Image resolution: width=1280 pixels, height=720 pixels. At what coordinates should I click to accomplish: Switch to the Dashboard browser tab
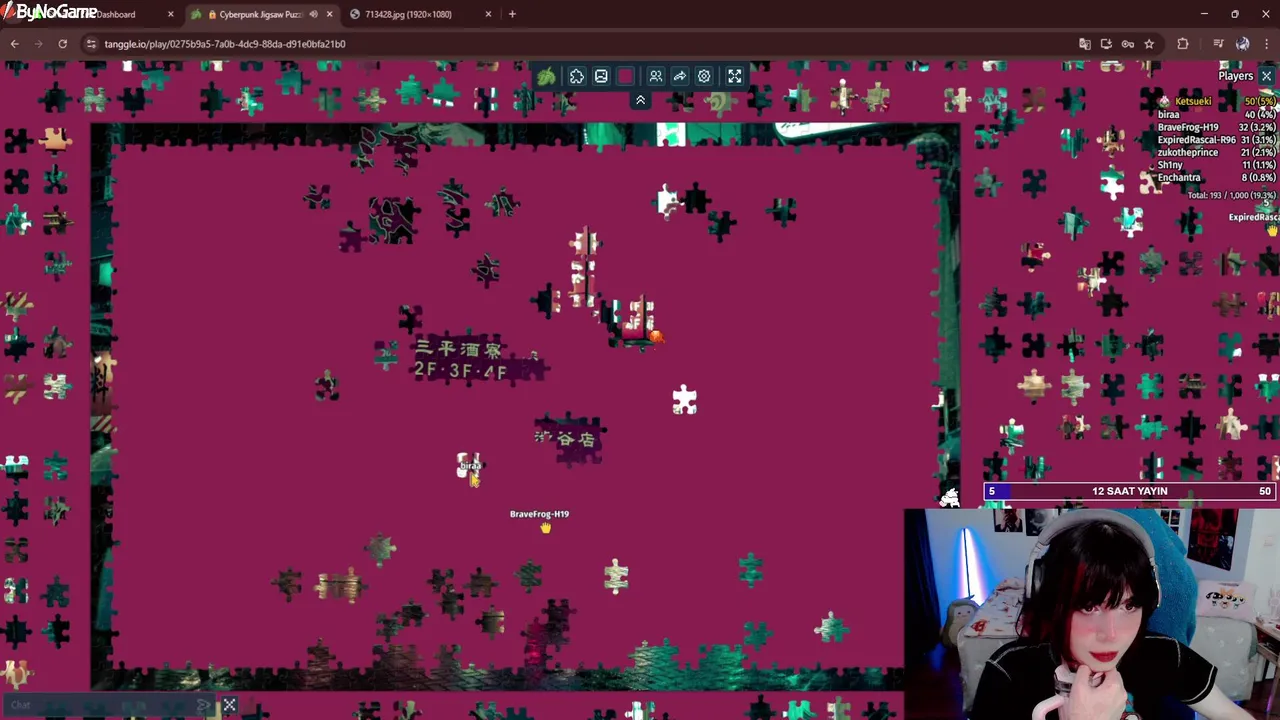[116, 14]
